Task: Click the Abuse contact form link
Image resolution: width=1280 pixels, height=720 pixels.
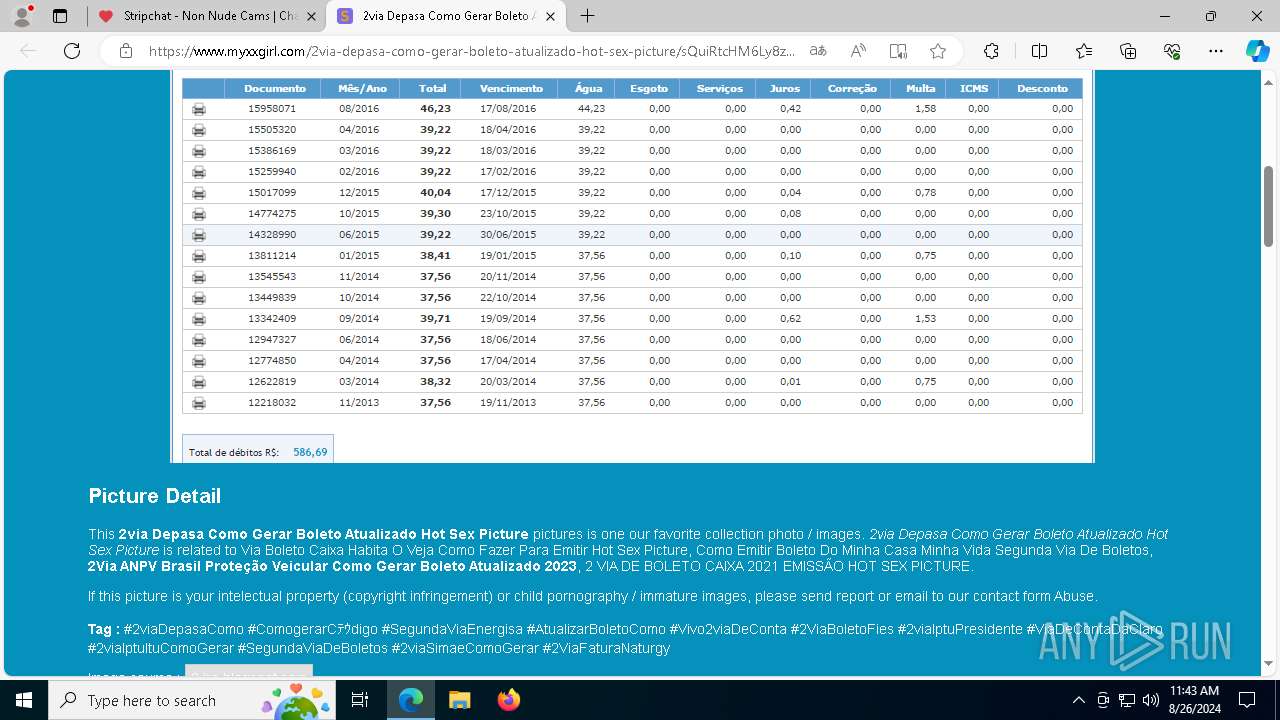Action: pos(1075,596)
